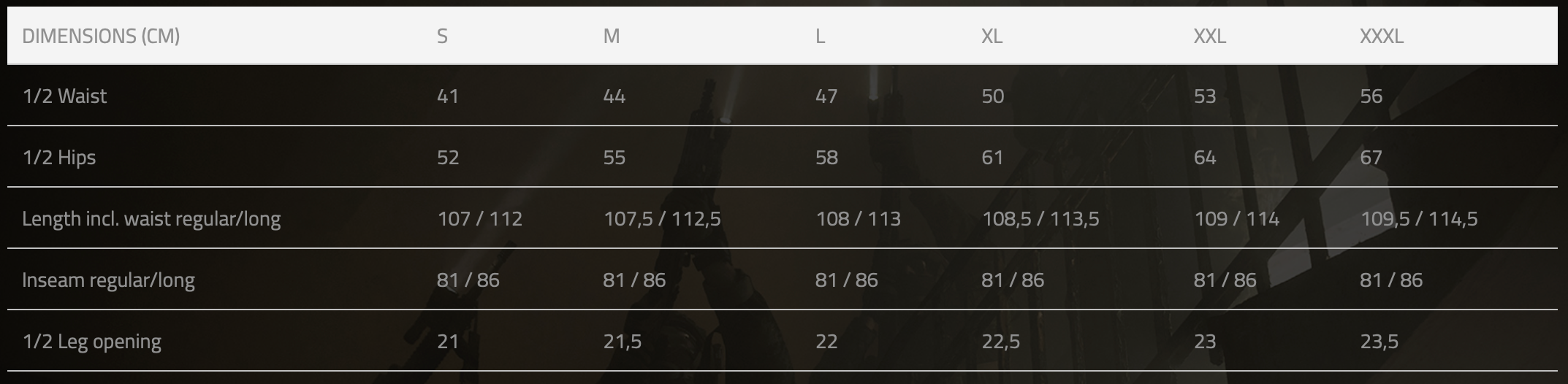Click the 1/2 Leg opening label
1568x384 pixels.
click(92, 342)
